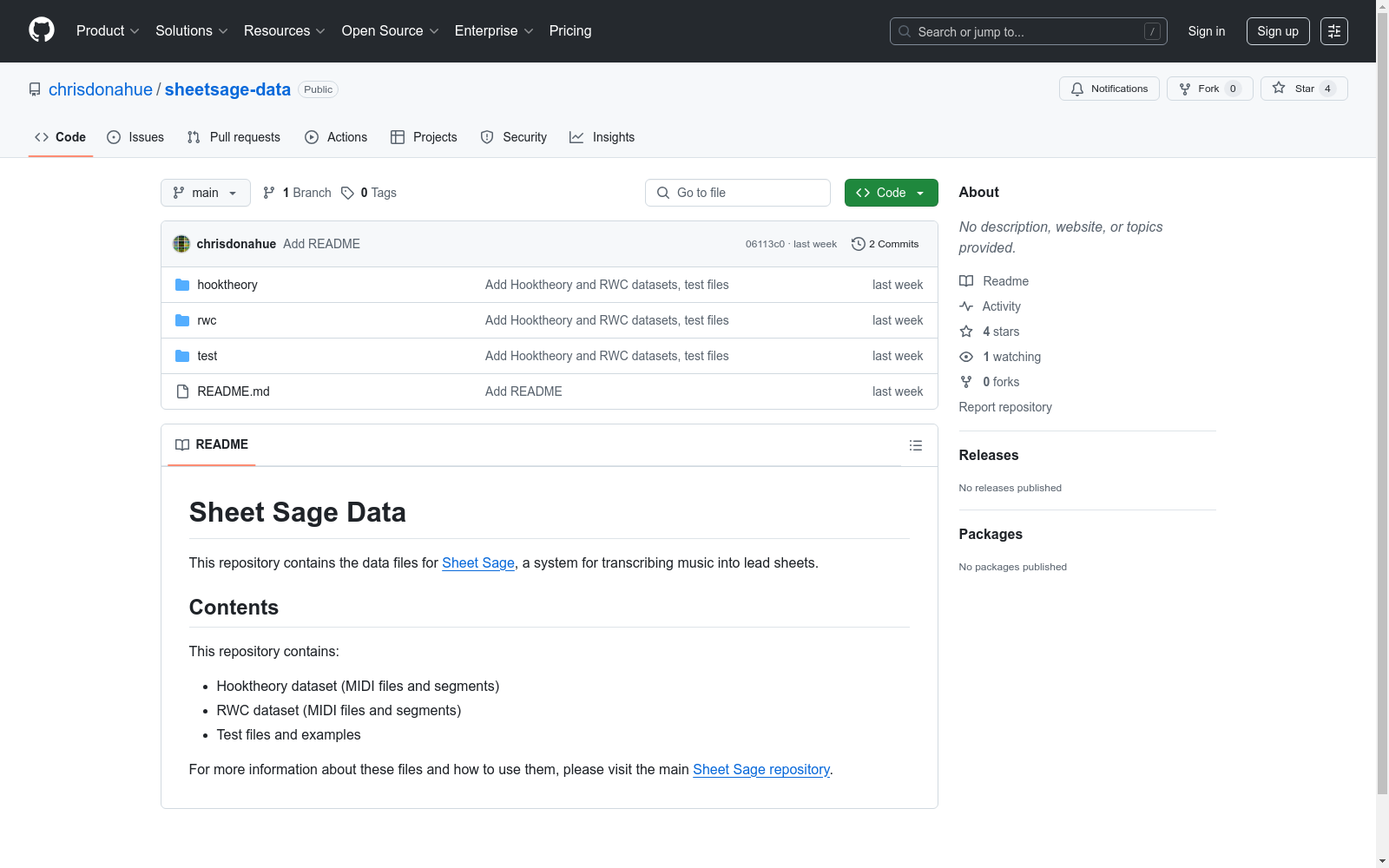Click the branch icon beside 1 Branch
Viewport: 1389px width, 868px height.
[x=269, y=193]
